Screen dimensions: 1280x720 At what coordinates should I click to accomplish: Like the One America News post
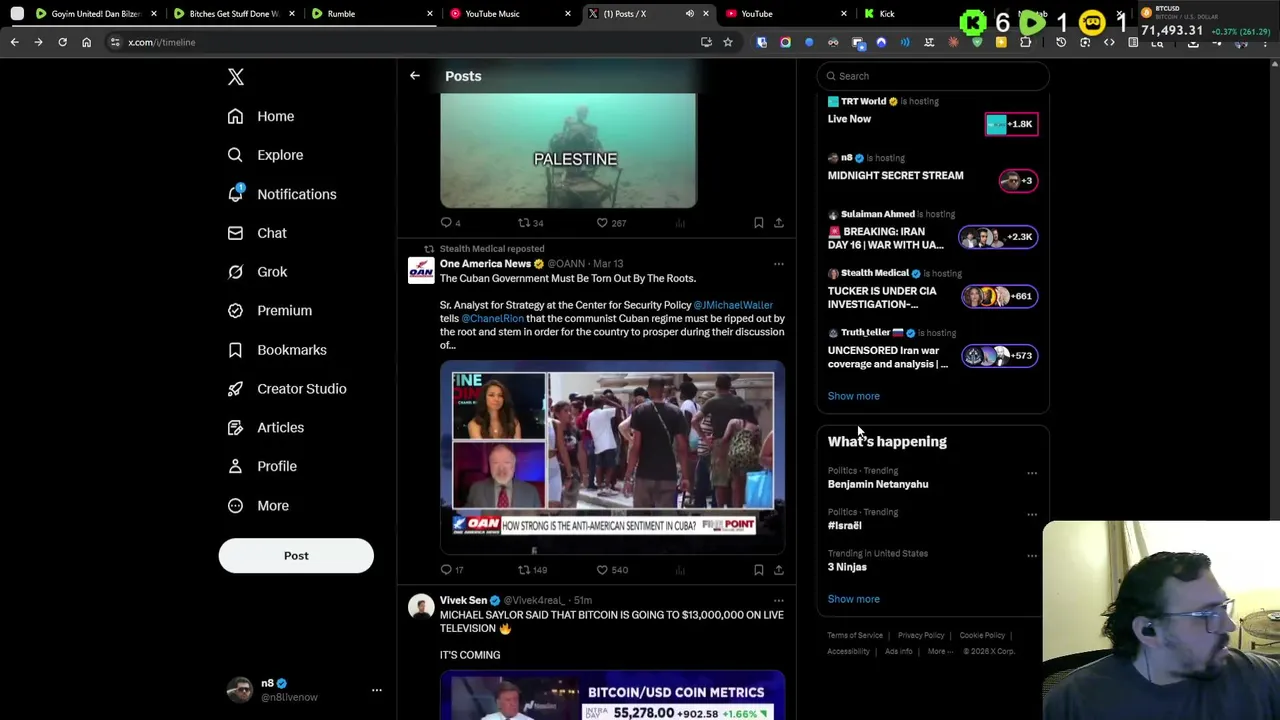pos(612,570)
